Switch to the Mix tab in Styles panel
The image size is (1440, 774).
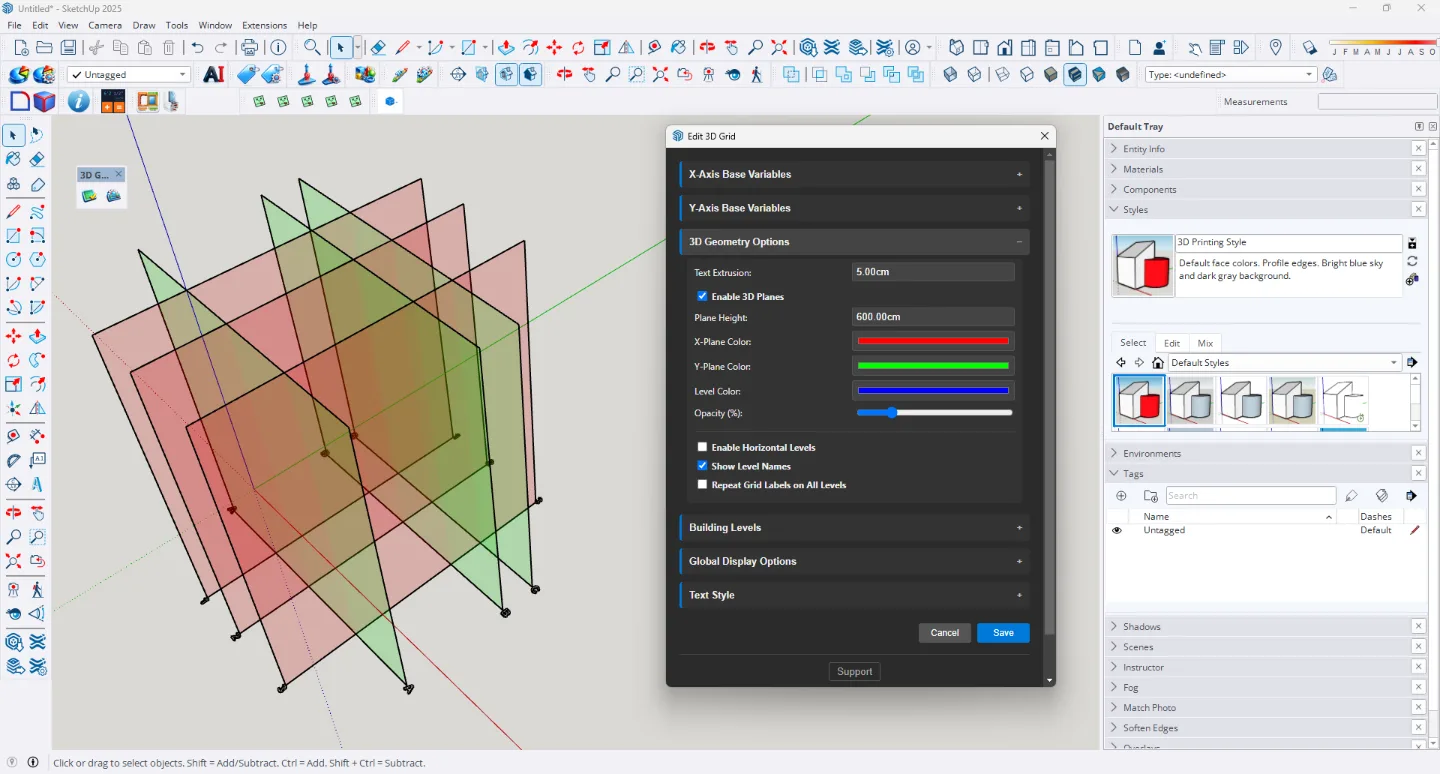pos(1205,343)
